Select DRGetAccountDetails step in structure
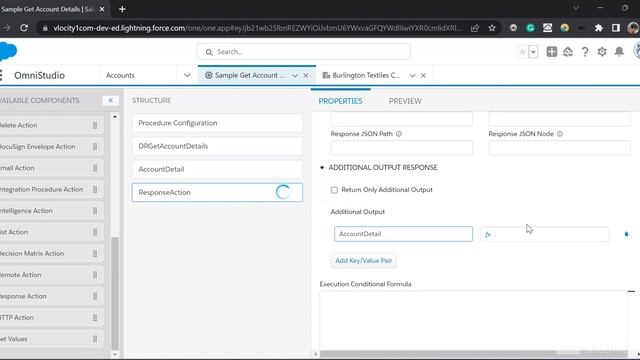The width and height of the screenshot is (640, 360). coord(217,146)
